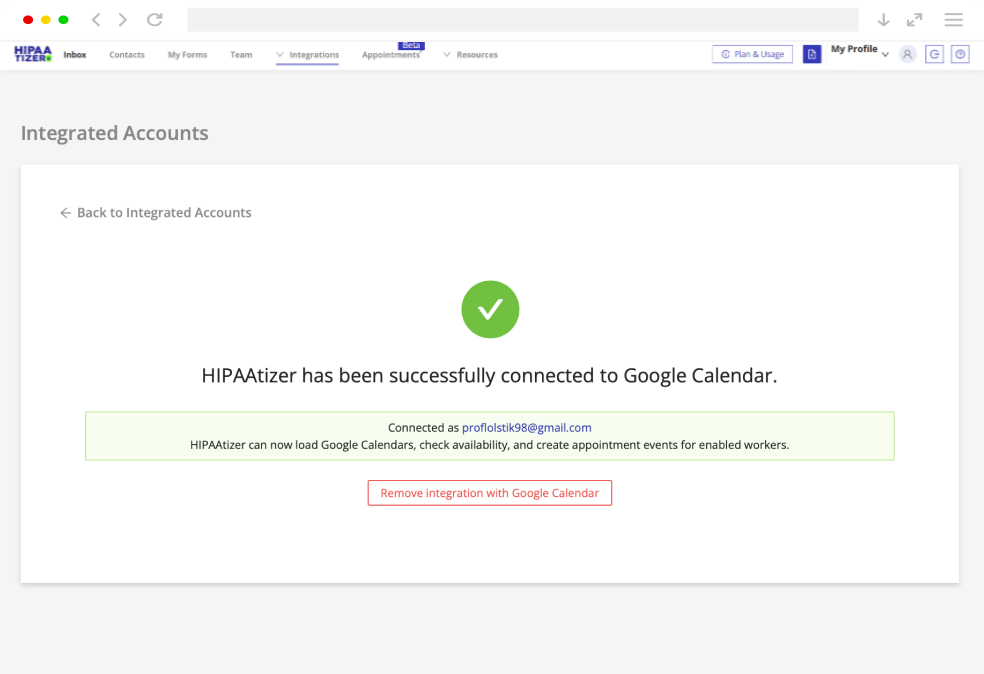The image size is (984, 674).
Task: Click the Integrated Accounts heading
Action: click(114, 133)
